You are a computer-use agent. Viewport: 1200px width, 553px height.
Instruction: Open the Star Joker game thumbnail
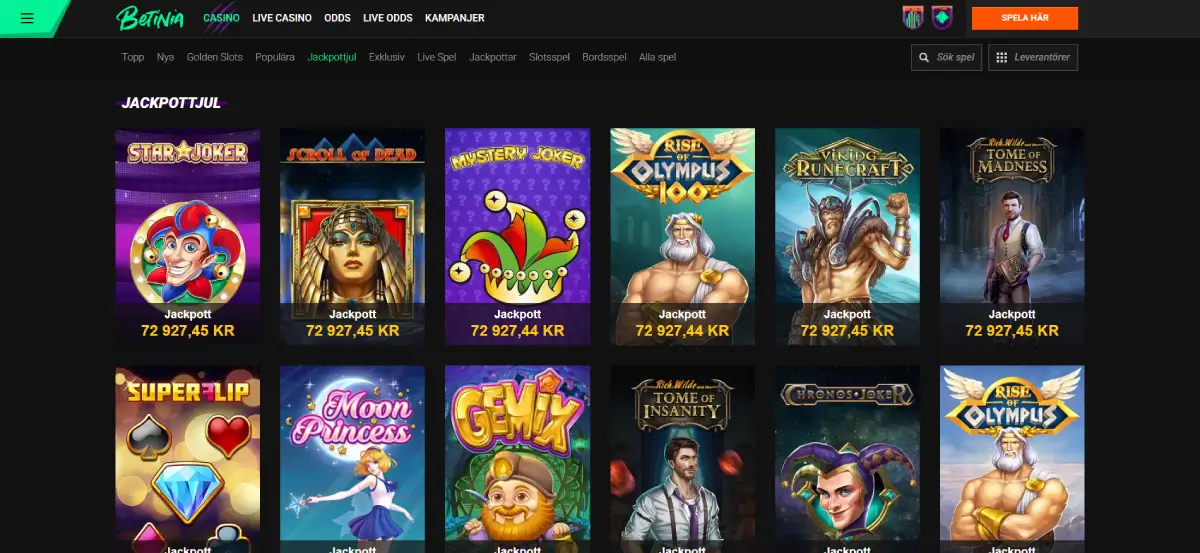pyautogui.click(x=188, y=236)
